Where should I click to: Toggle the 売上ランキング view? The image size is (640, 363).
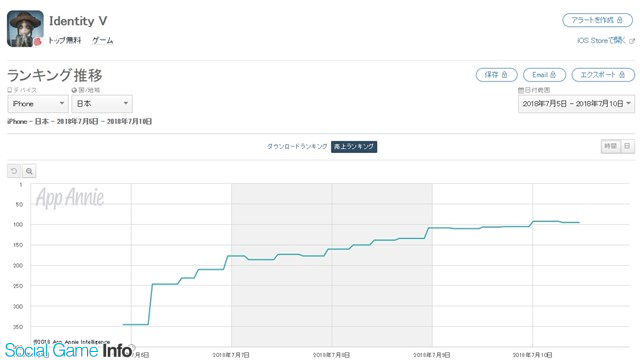point(354,147)
